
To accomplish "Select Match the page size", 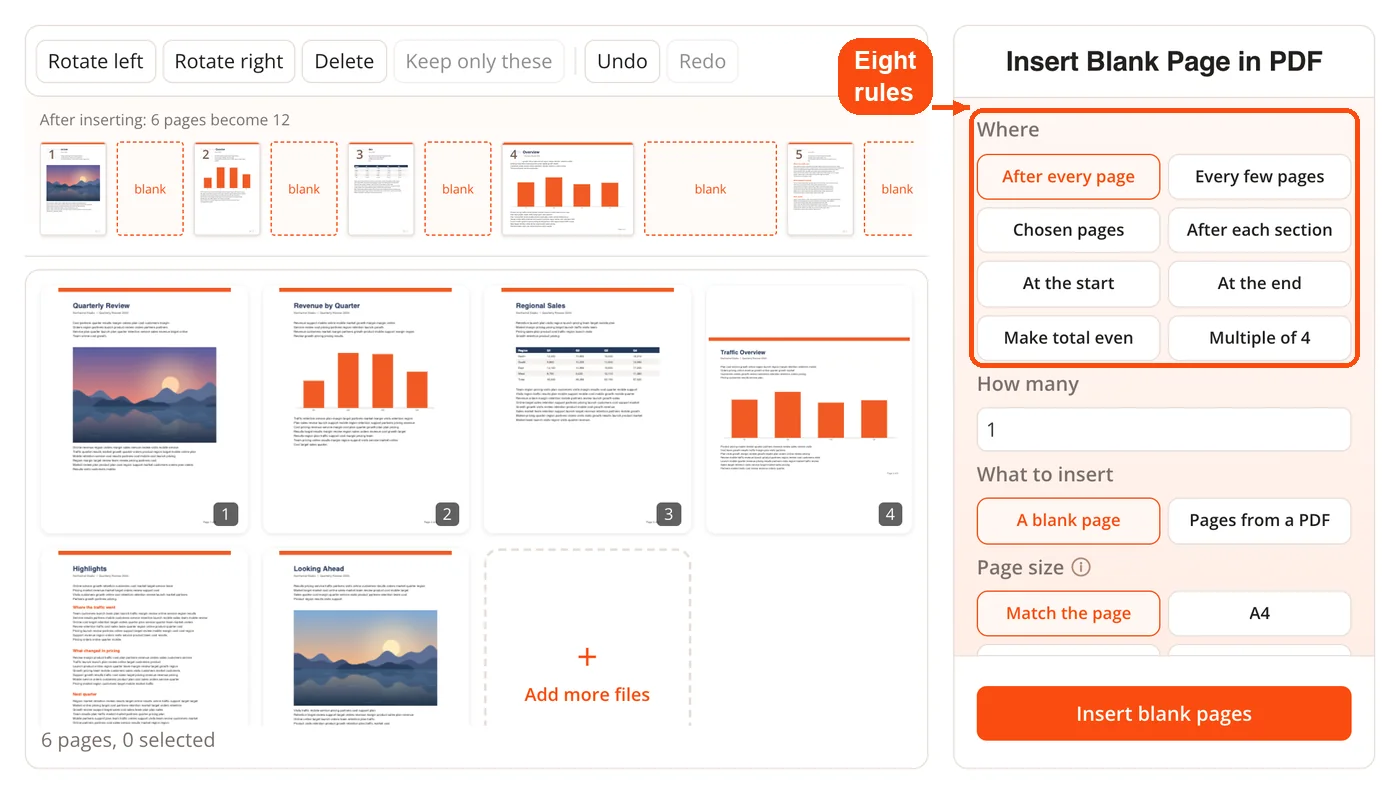I will coord(1068,614).
